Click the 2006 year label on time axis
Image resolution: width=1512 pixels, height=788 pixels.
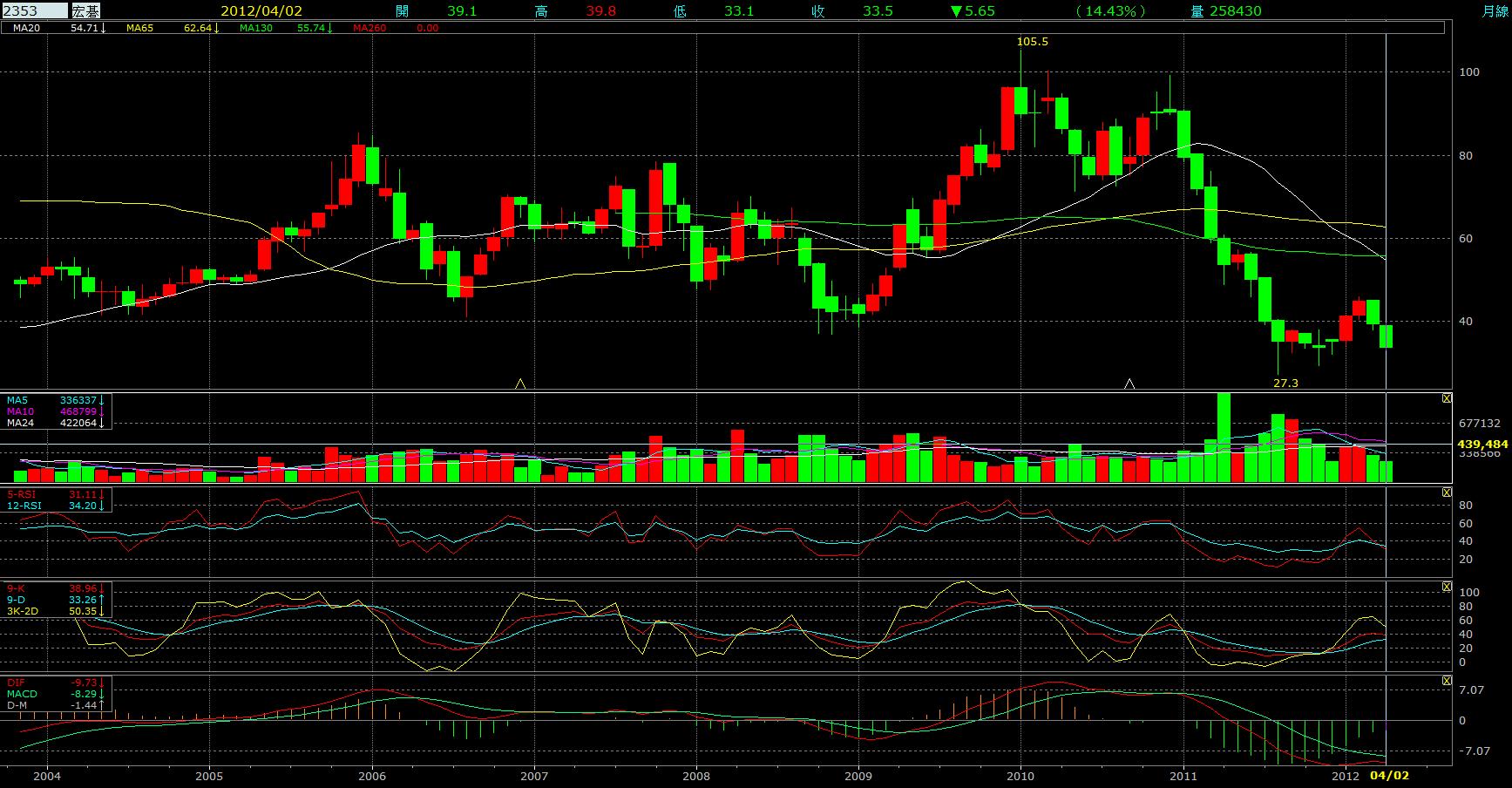pyautogui.click(x=372, y=775)
